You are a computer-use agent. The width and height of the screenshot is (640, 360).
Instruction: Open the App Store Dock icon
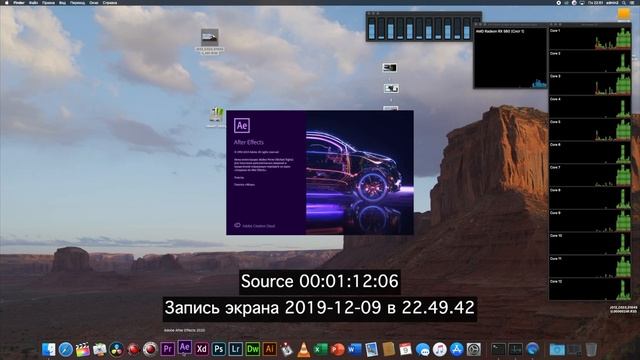click(456, 349)
